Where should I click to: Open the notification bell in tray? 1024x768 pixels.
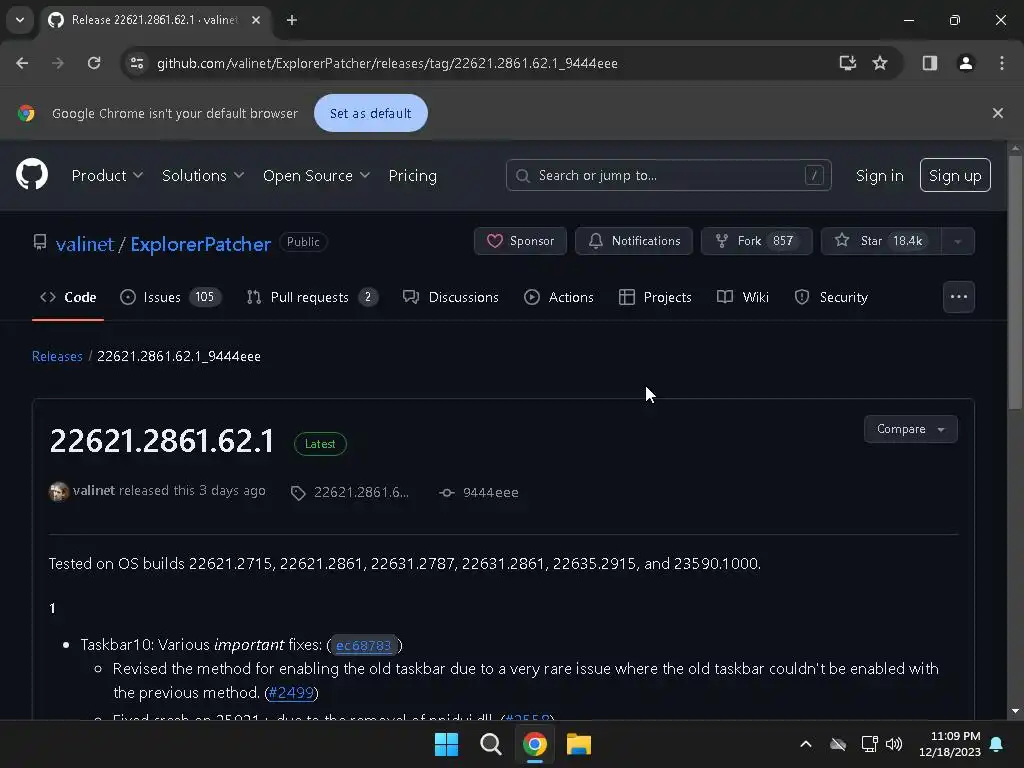click(x=996, y=744)
